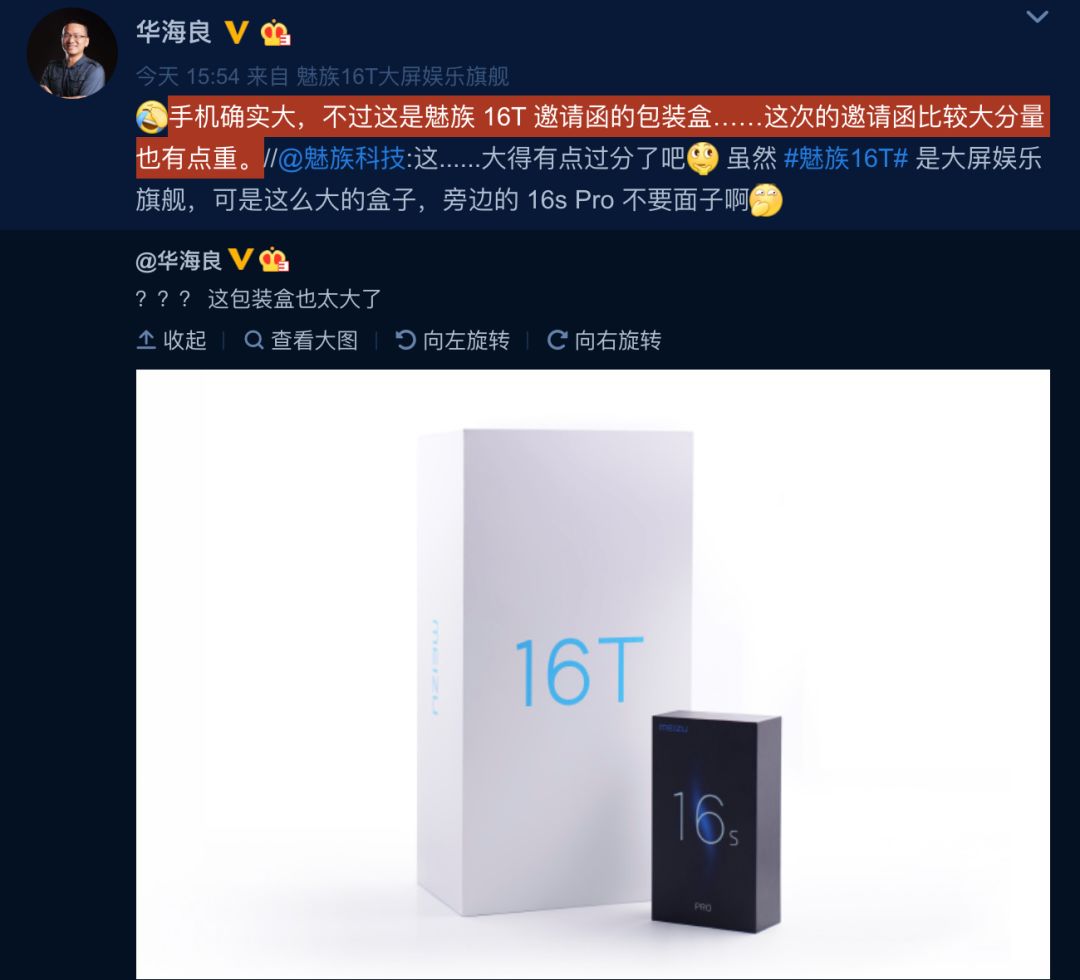This screenshot has width=1080, height=980.
Task: Open the 魅族16T大屏娱乐旗舰 source link
Action: tap(402, 76)
